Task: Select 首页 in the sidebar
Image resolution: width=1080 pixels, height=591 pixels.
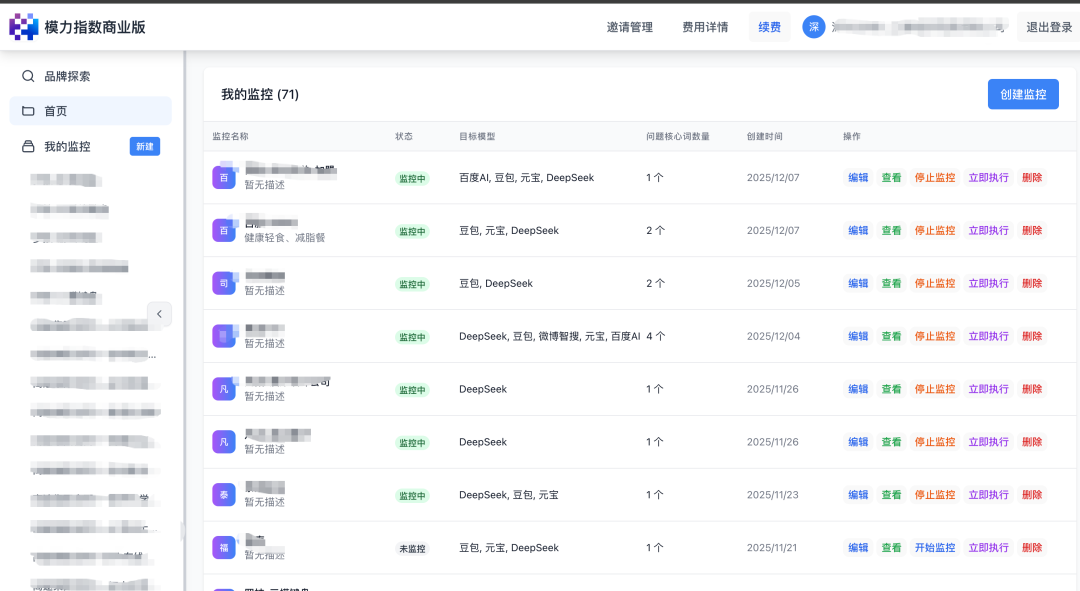Action: pos(90,111)
